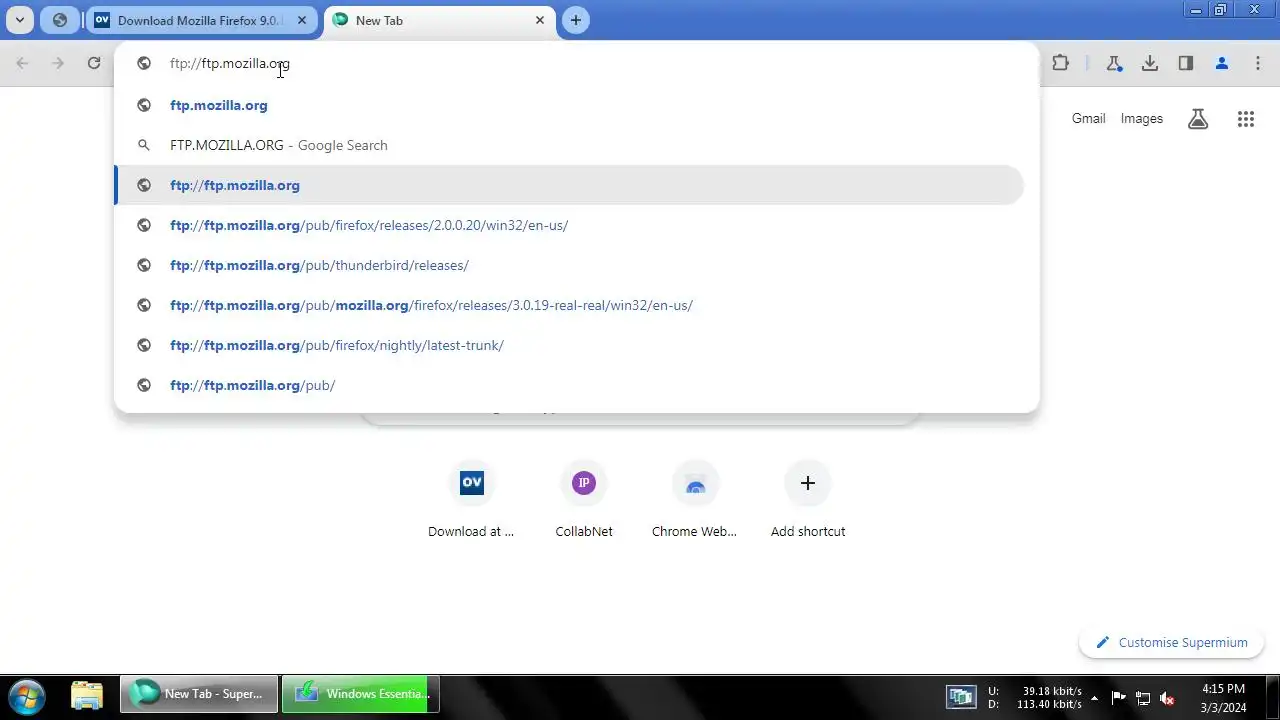Viewport: 1280px width, 720px height.
Task: Switch to Download Mozilla Firefox 9.0 tab
Action: click(200, 20)
